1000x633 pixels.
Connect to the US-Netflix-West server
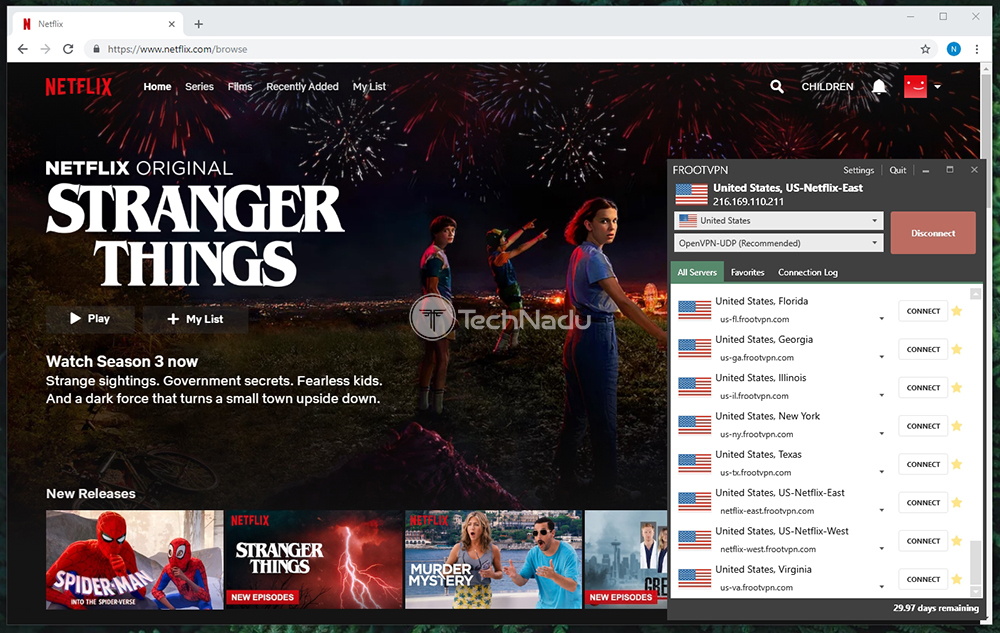[923, 541]
